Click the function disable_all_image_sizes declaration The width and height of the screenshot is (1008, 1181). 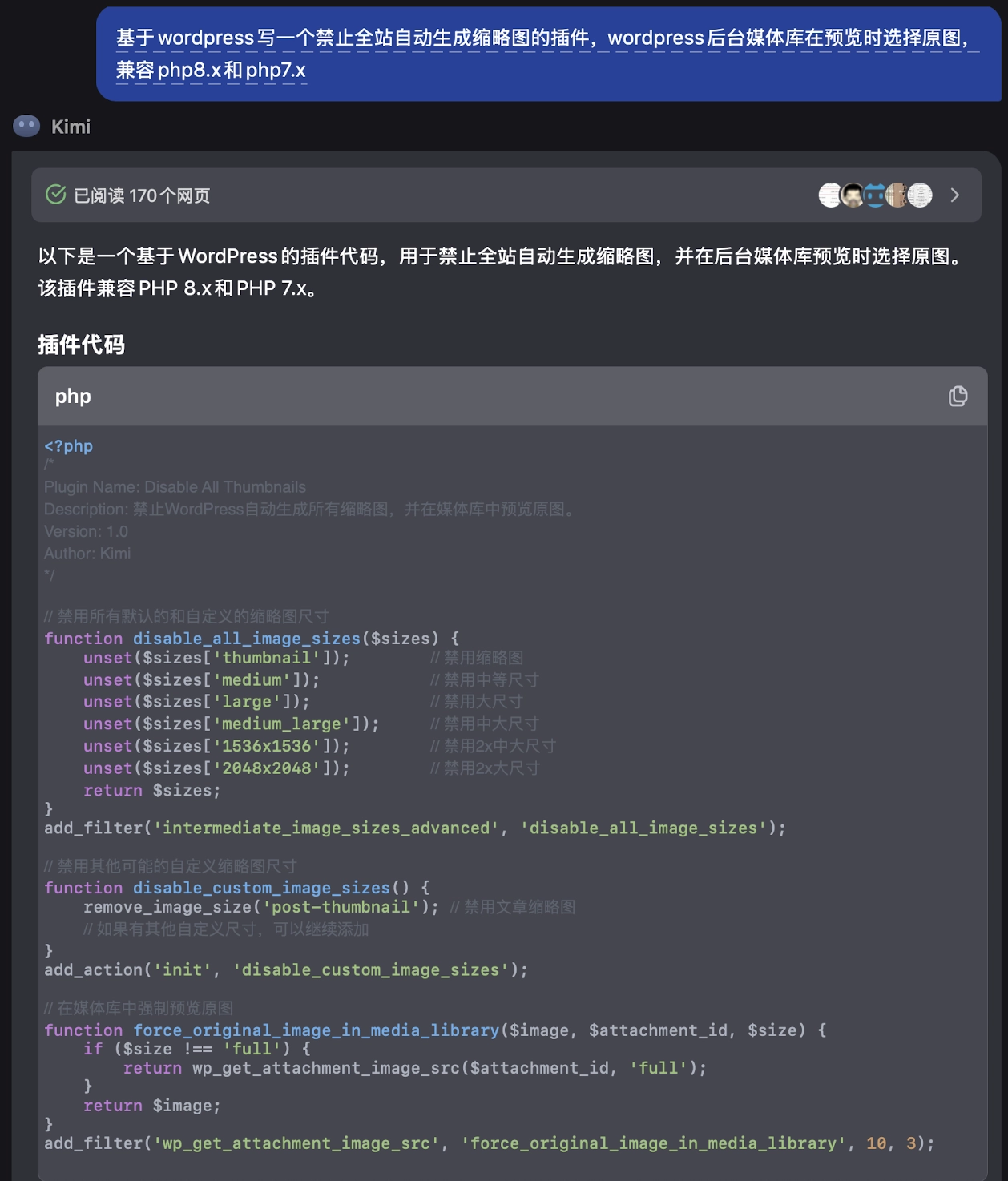coord(252,639)
